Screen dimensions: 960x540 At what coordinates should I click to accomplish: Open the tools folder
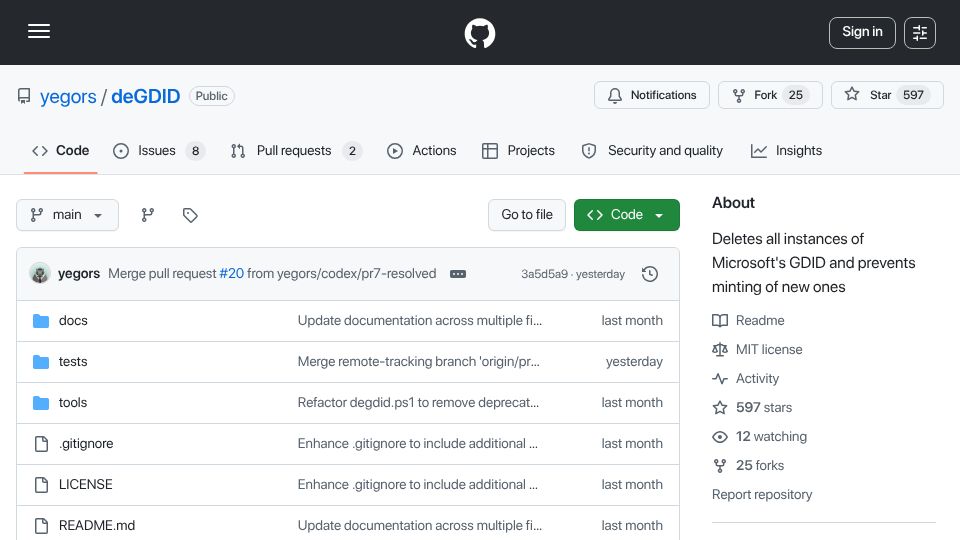pos(73,403)
